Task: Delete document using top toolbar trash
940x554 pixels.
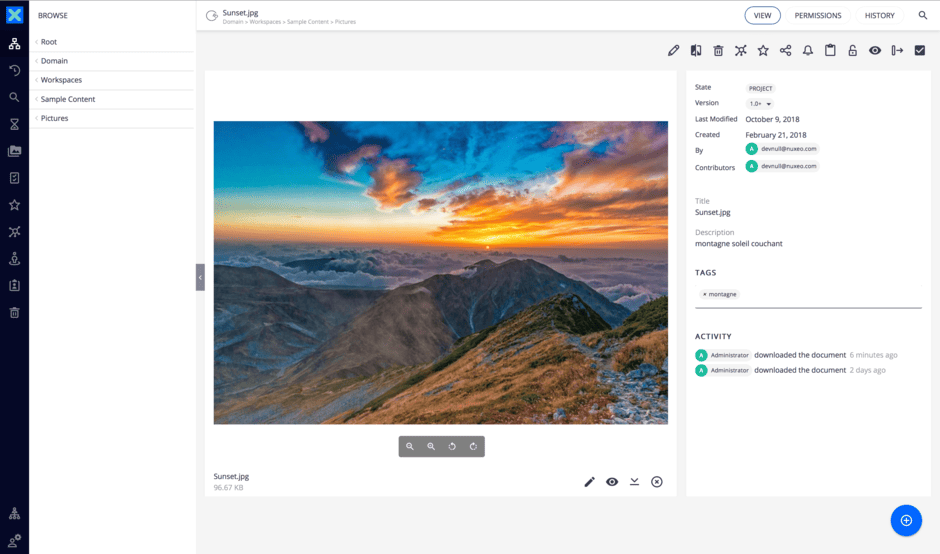Action: pyautogui.click(x=718, y=50)
